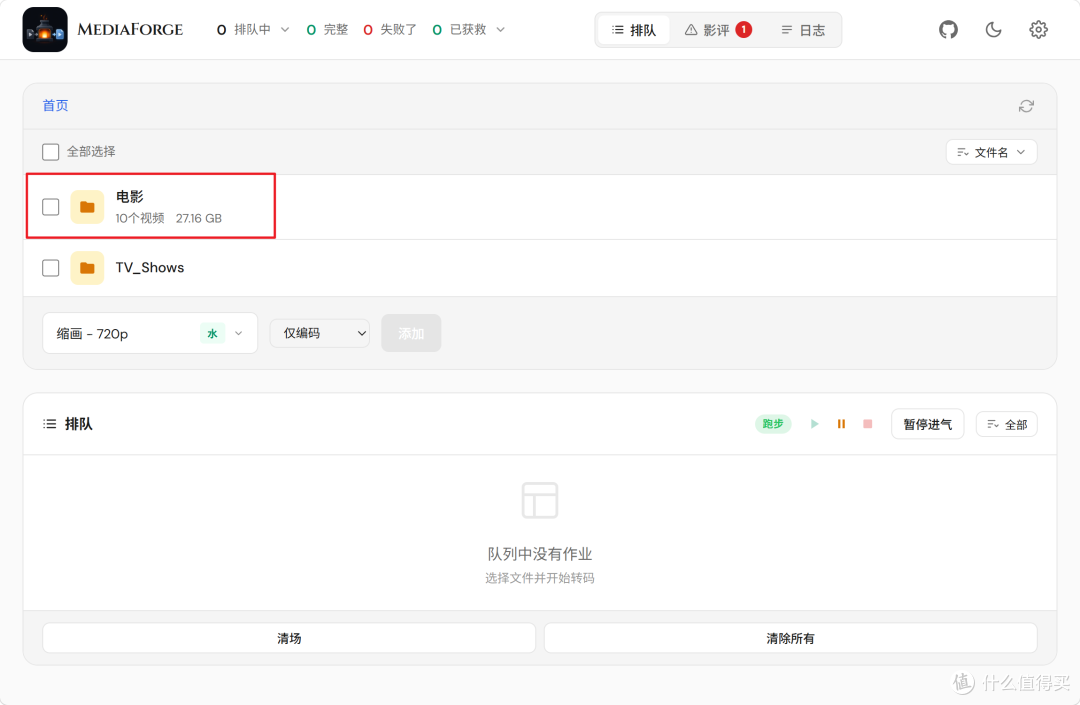The image size is (1080, 705).
Task: Open the 电影 folder name
Action: coord(129,197)
